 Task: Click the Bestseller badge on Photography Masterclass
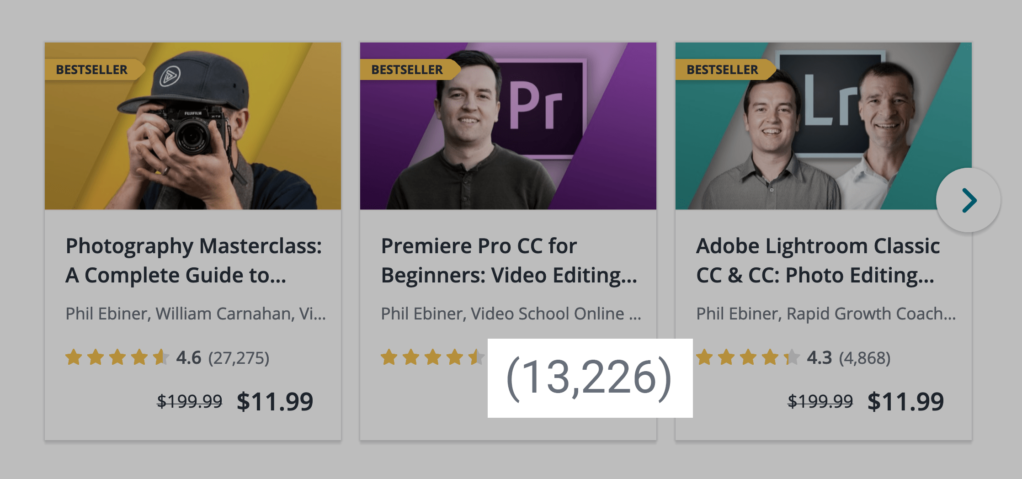(x=93, y=70)
